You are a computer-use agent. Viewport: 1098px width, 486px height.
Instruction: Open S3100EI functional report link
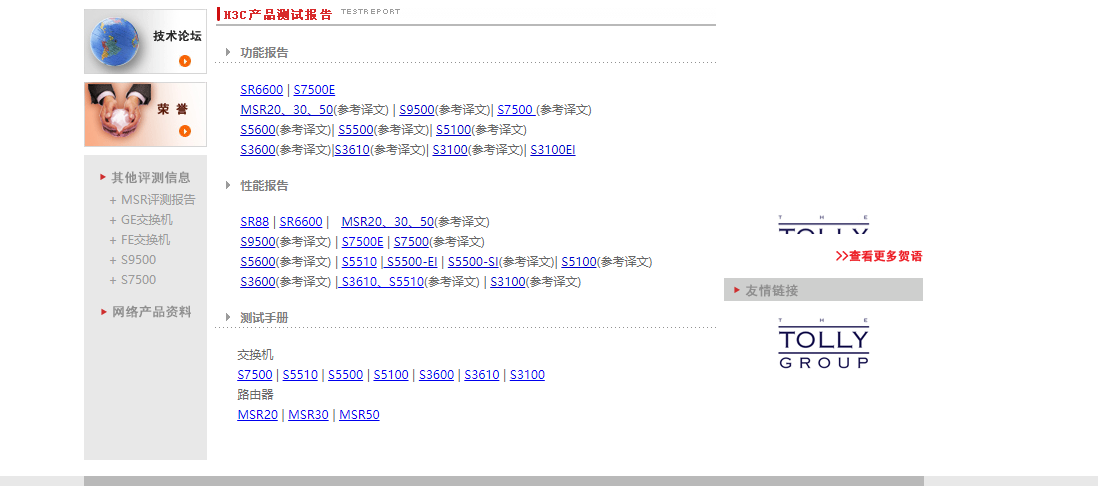pyautogui.click(x=553, y=150)
